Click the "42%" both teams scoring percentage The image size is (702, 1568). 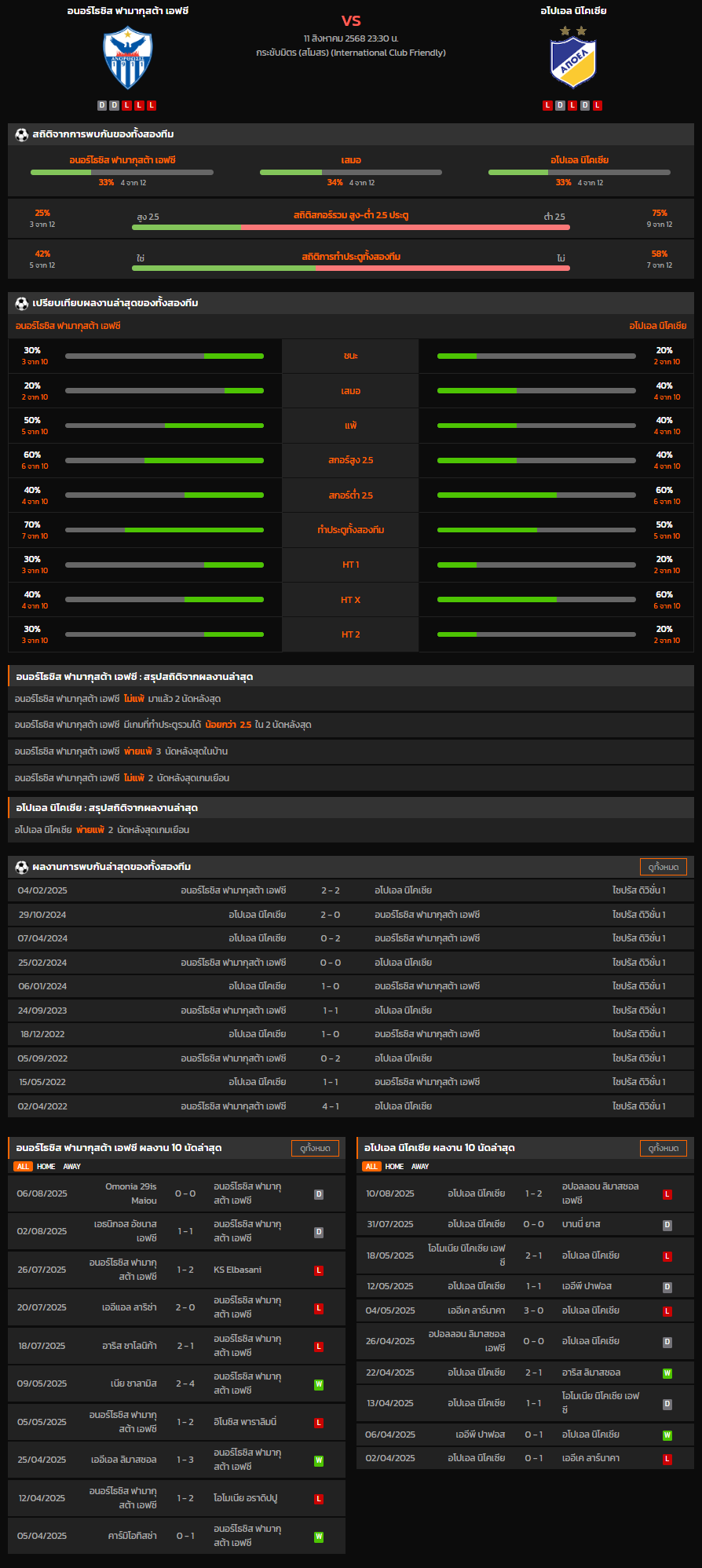[x=42, y=254]
